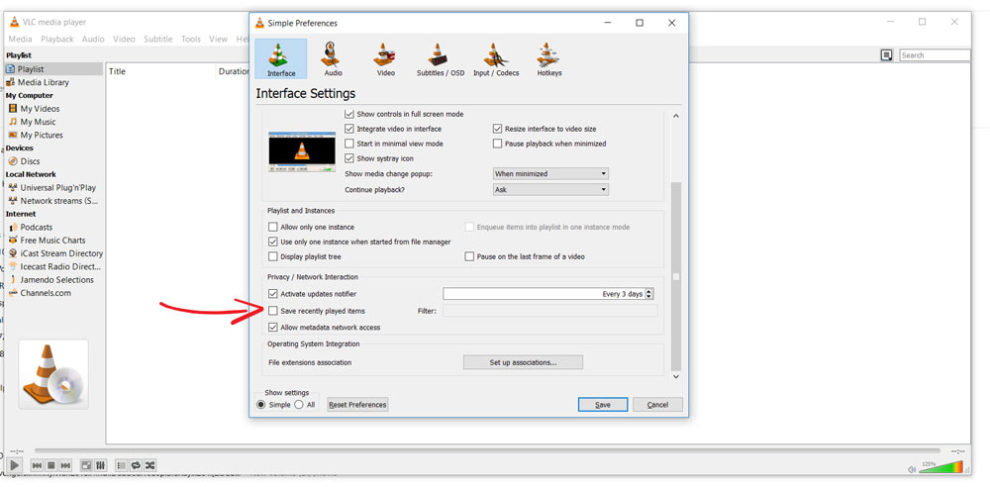Viewport: 990px width, 487px height.
Task: Cancel the preferences dialog
Action: pyautogui.click(x=657, y=405)
